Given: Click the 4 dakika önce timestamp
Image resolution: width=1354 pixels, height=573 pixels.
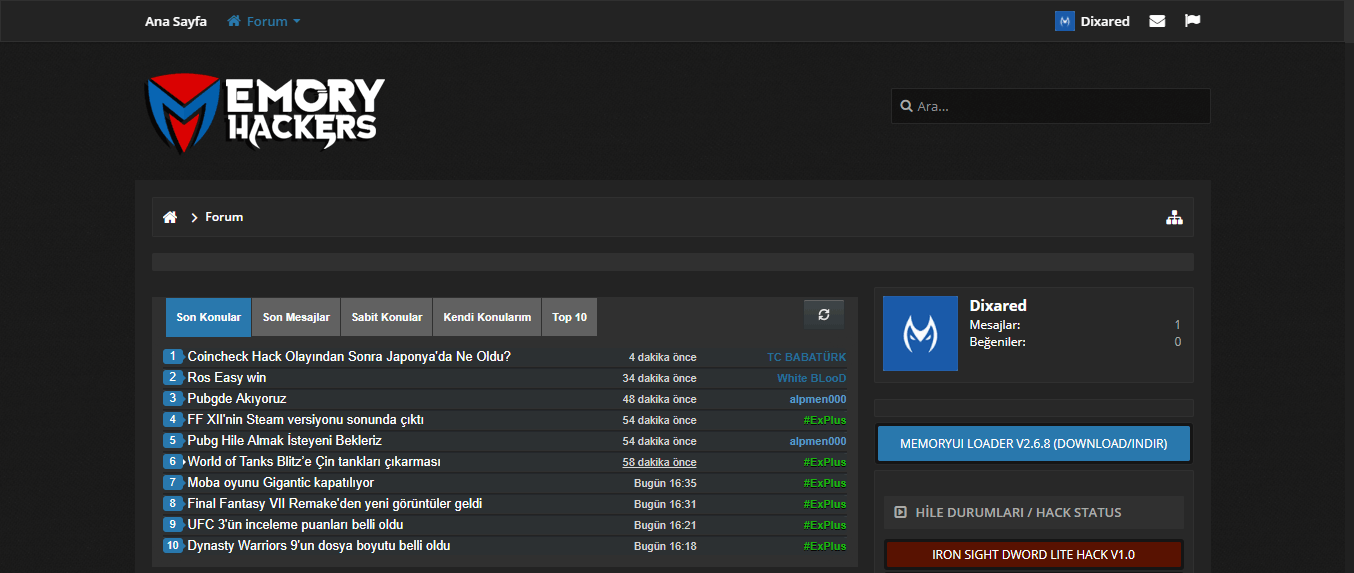Looking at the screenshot, I should 662,357.
